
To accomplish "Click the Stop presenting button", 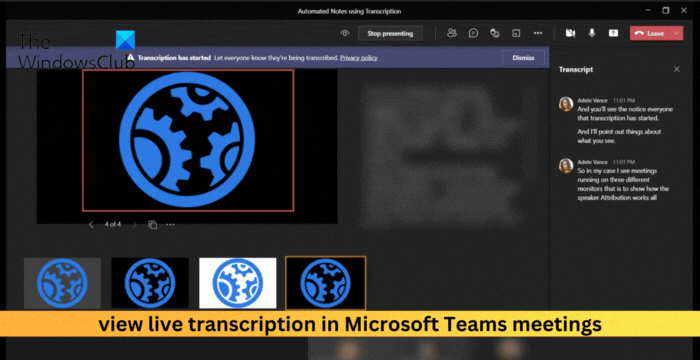I will click(390, 33).
